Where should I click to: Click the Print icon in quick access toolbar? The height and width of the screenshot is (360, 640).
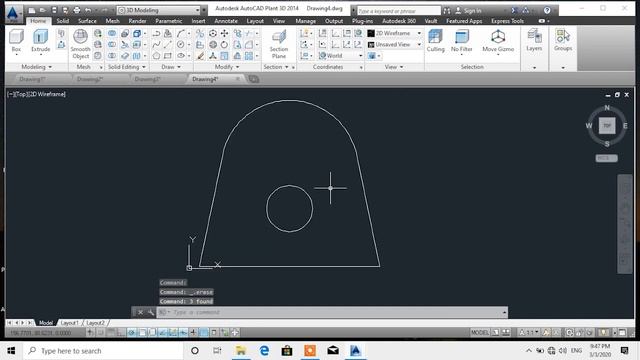[76, 10]
